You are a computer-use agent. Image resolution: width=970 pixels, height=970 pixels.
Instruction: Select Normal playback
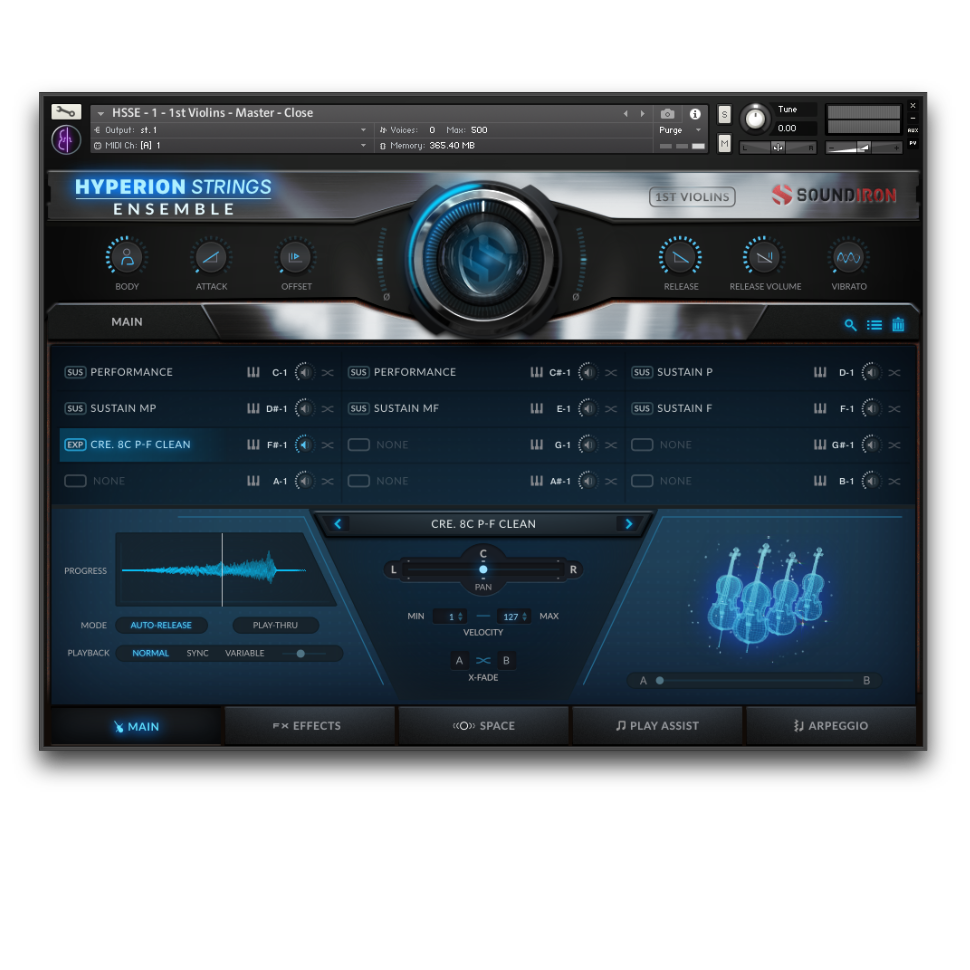(150, 653)
